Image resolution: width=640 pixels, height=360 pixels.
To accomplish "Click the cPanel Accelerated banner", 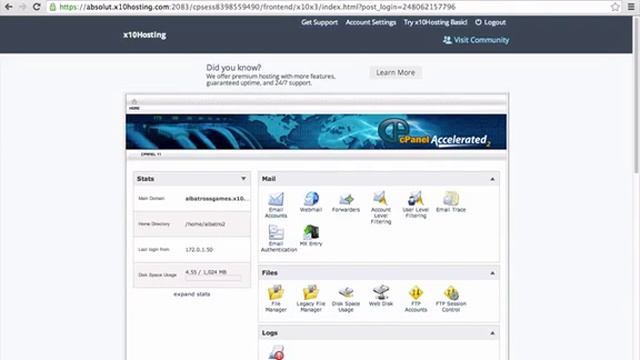I will click(x=316, y=132).
